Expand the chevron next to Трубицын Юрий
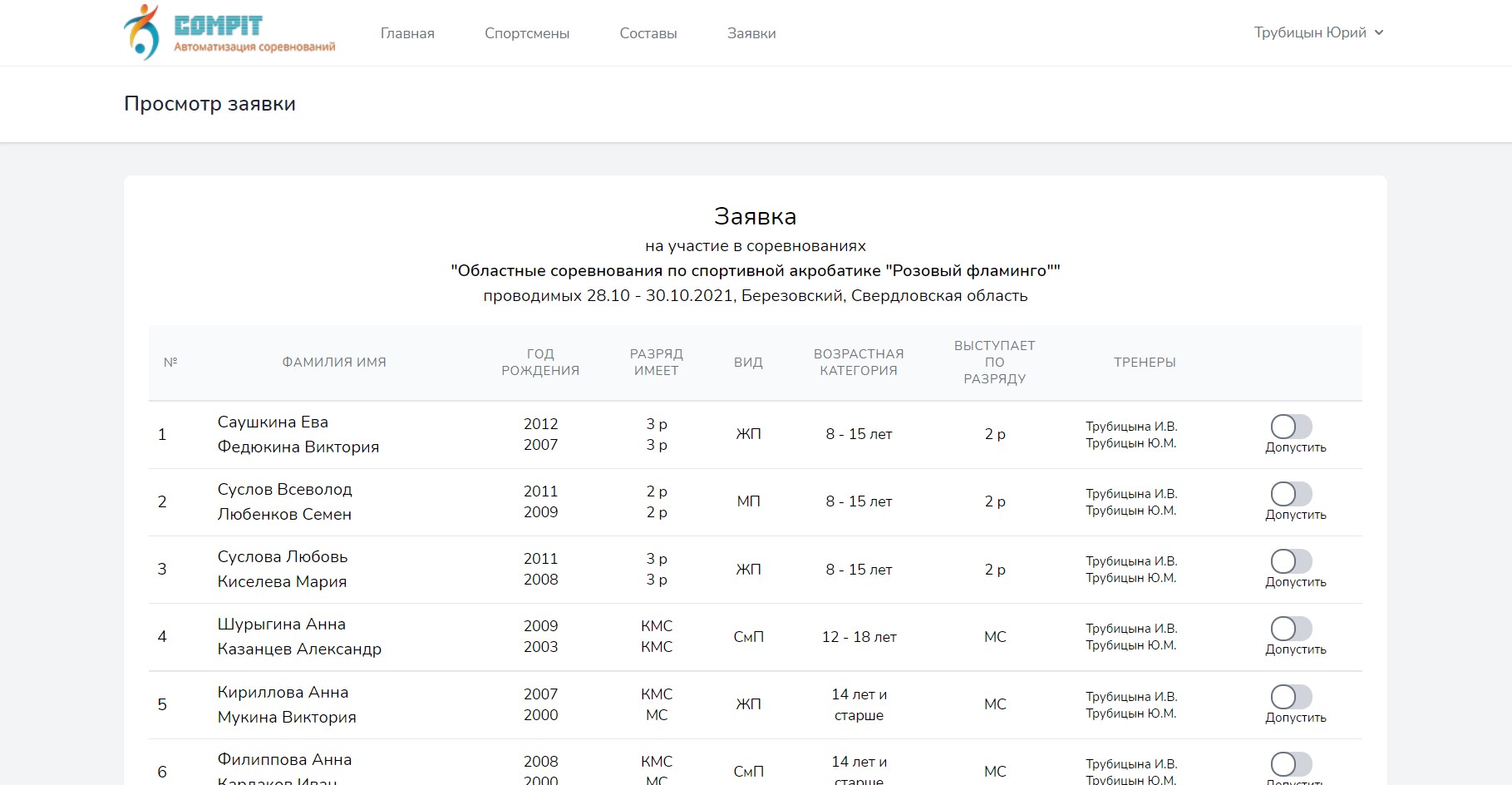 [1380, 32]
